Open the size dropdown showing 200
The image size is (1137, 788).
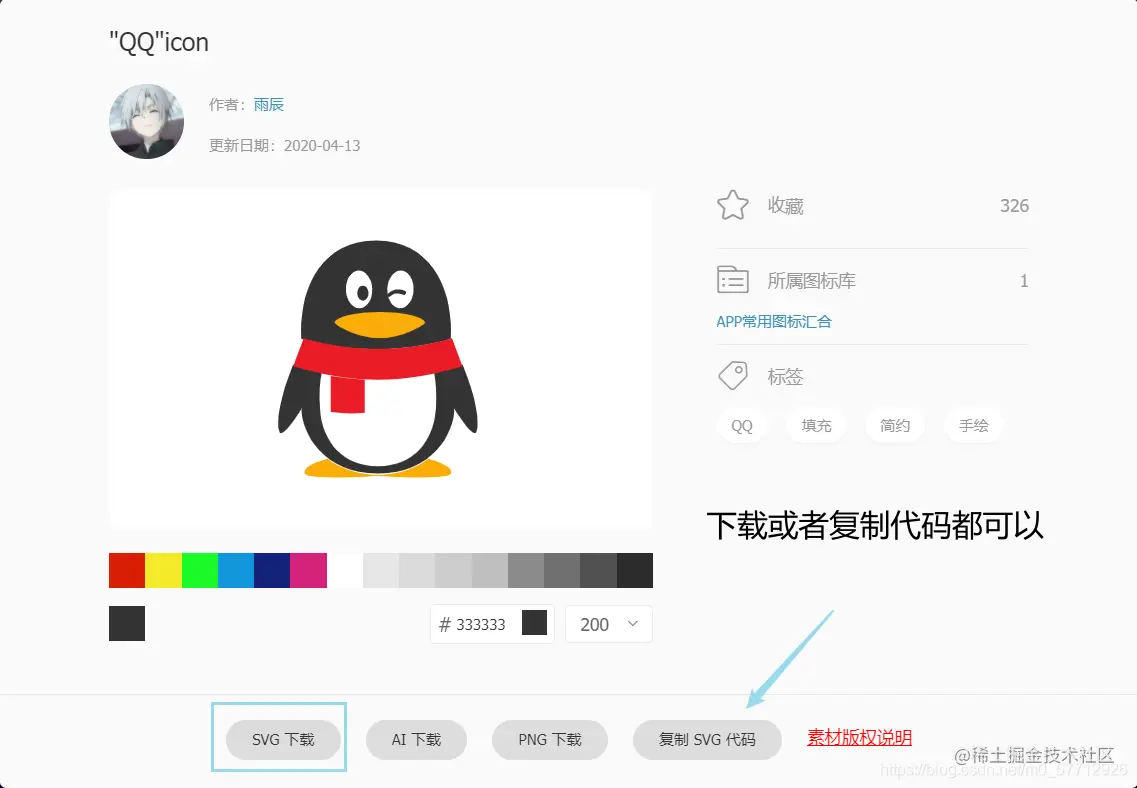point(608,624)
